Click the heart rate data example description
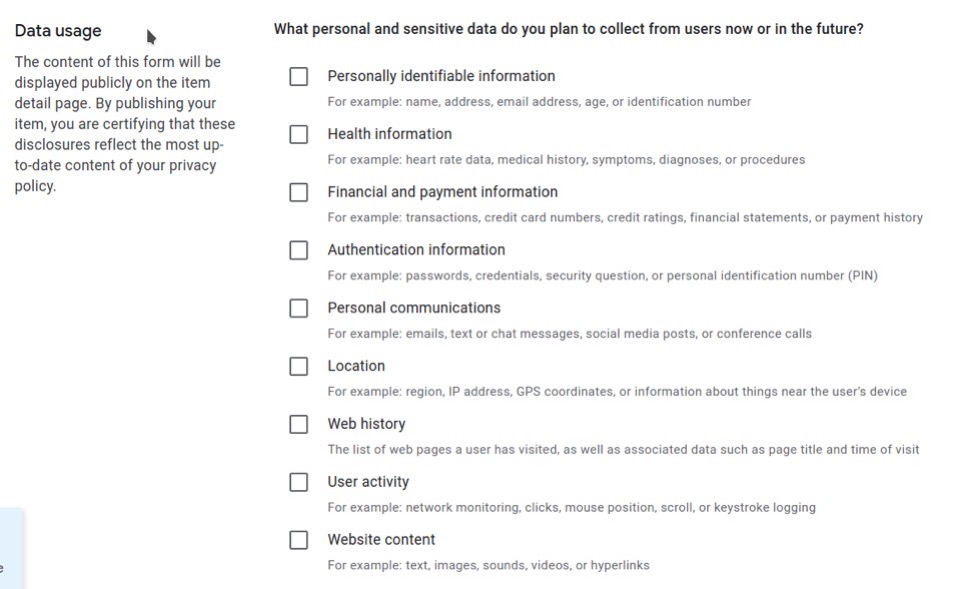This screenshot has height=589, width=974. pos(566,159)
